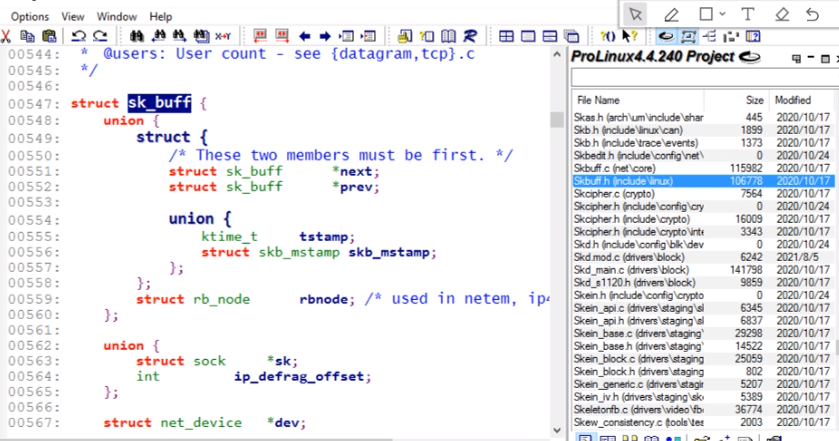
Task: Click the red left-arrow link icon
Action: (260, 36)
